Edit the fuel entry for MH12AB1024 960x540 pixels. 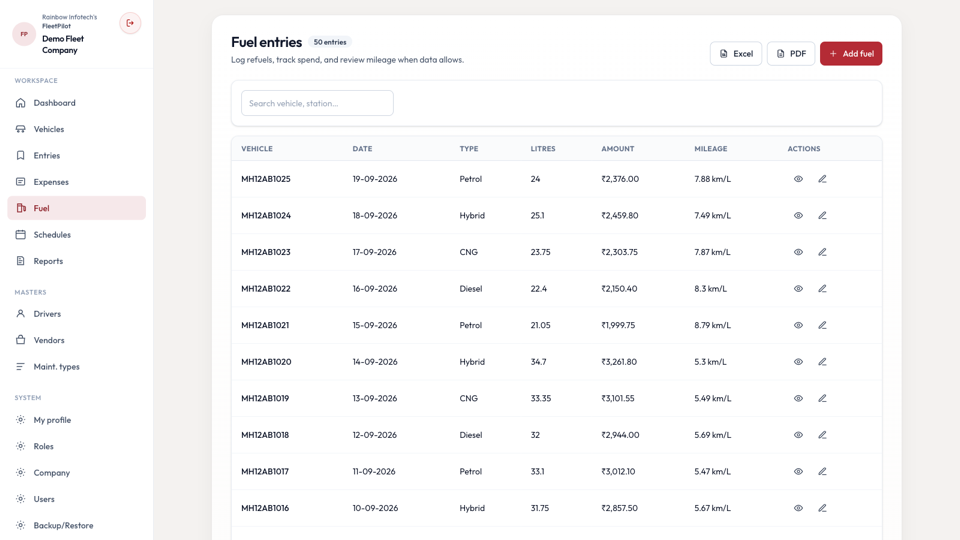822,216
